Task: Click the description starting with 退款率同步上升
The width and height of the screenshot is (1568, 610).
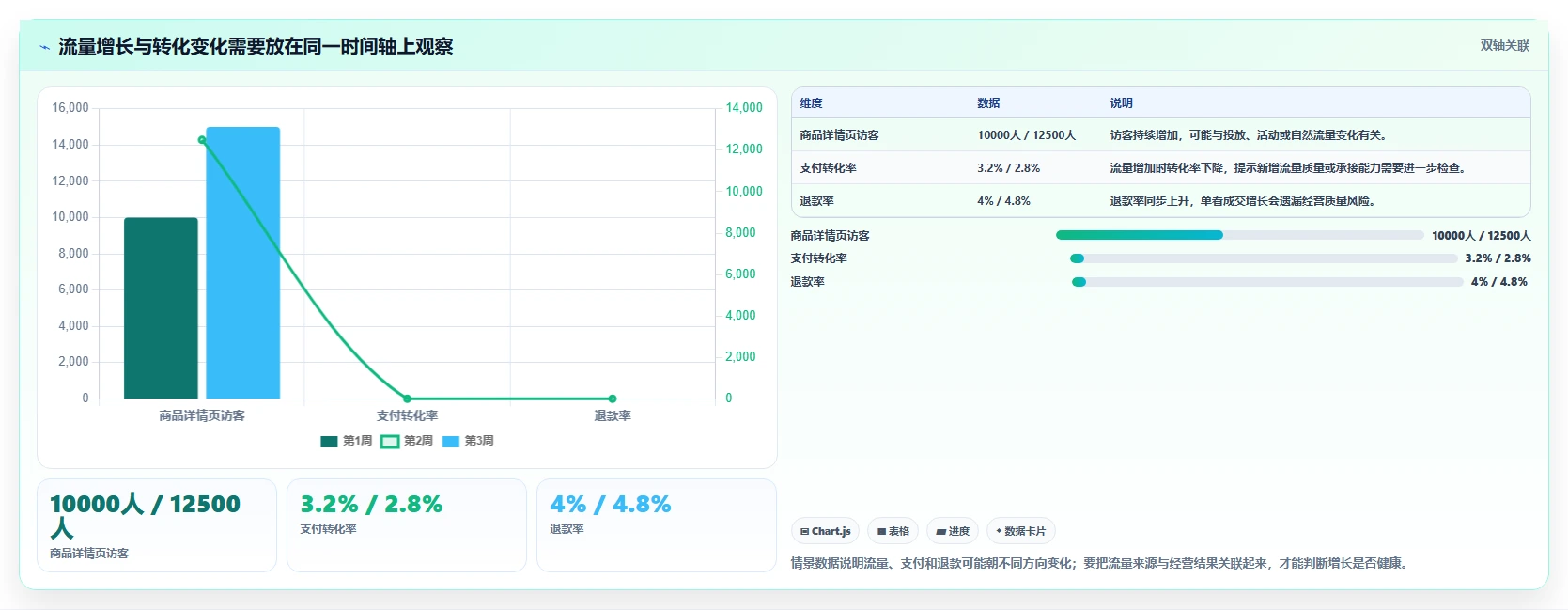Action: (1244, 201)
